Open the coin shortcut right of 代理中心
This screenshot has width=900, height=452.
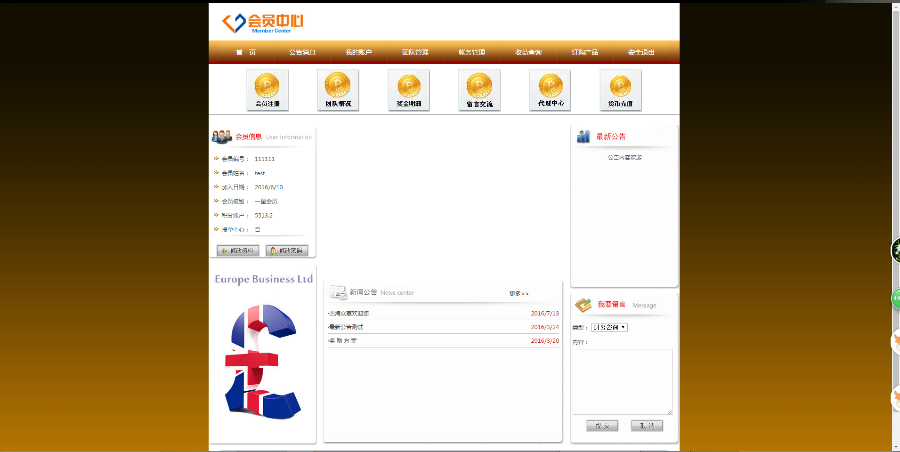click(620, 90)
